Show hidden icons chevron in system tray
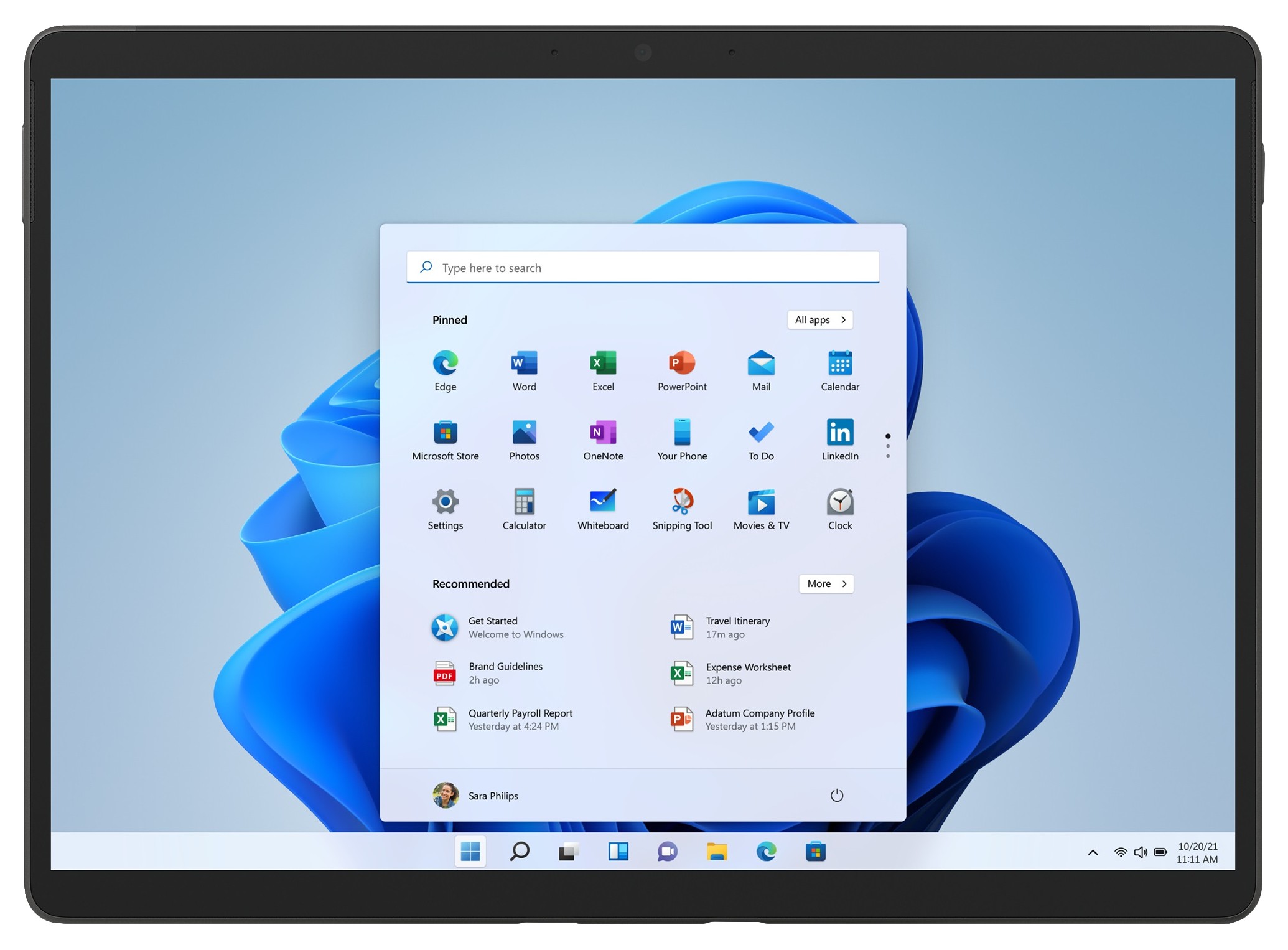 [x=1092, y=853]
